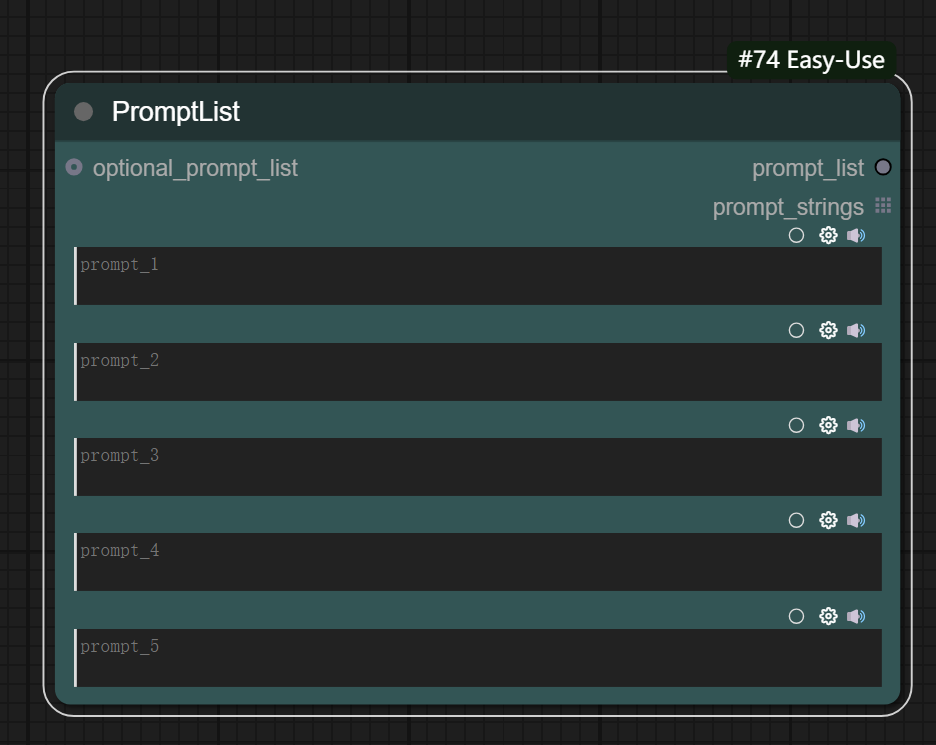
Task: Click the gear icon above prompt_4
Action: tap(828, 520)
